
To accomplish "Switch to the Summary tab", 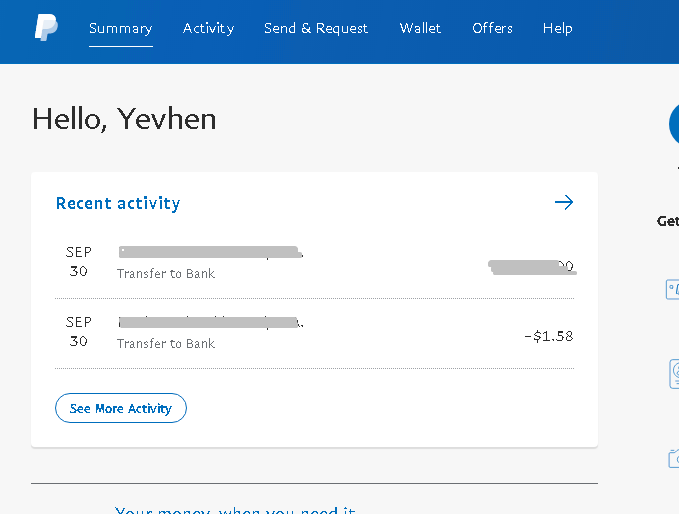I will [x=120, y=28].
